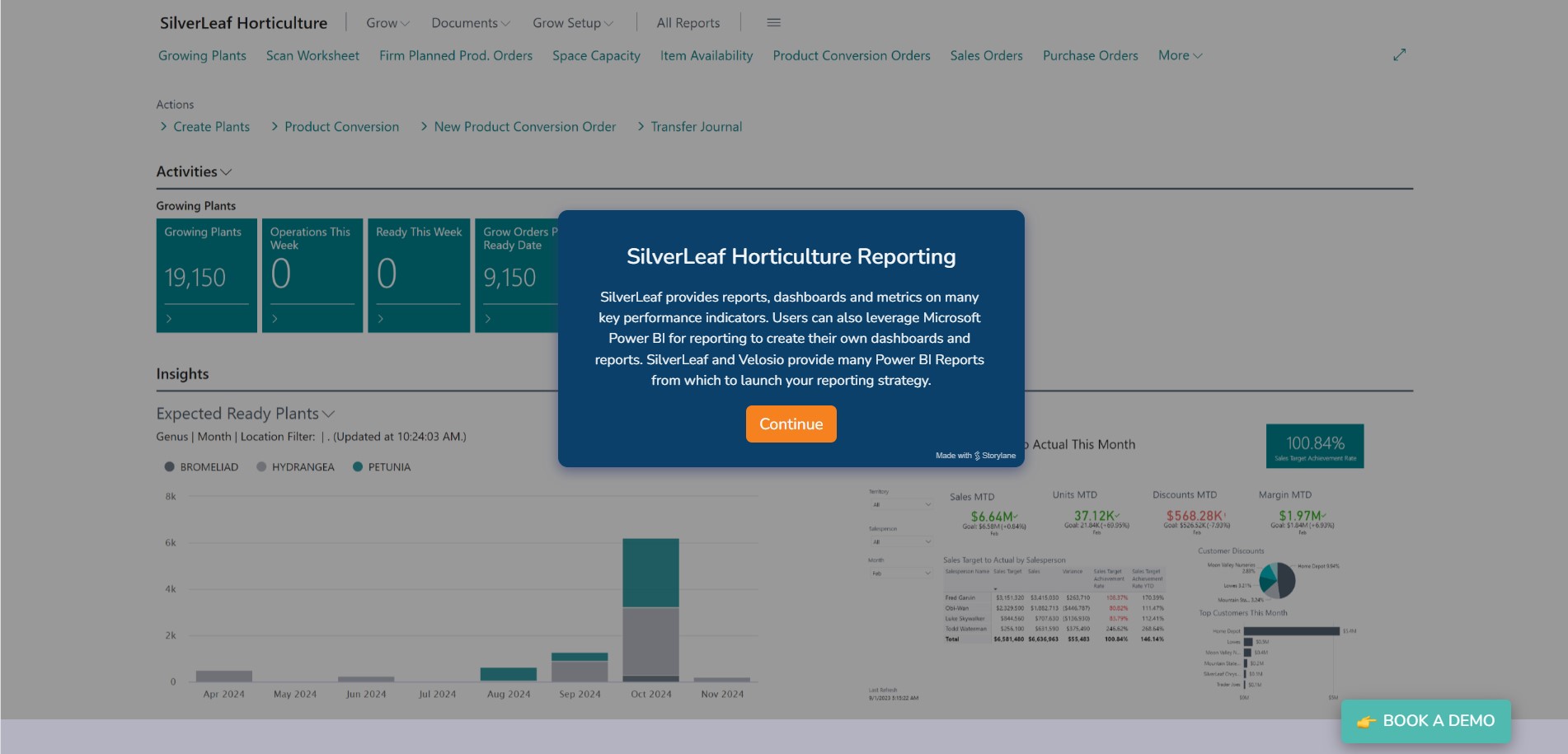Click the Oct 2024 Petunia bar segment
This screenshot has height=754, width=1568.
650,573
